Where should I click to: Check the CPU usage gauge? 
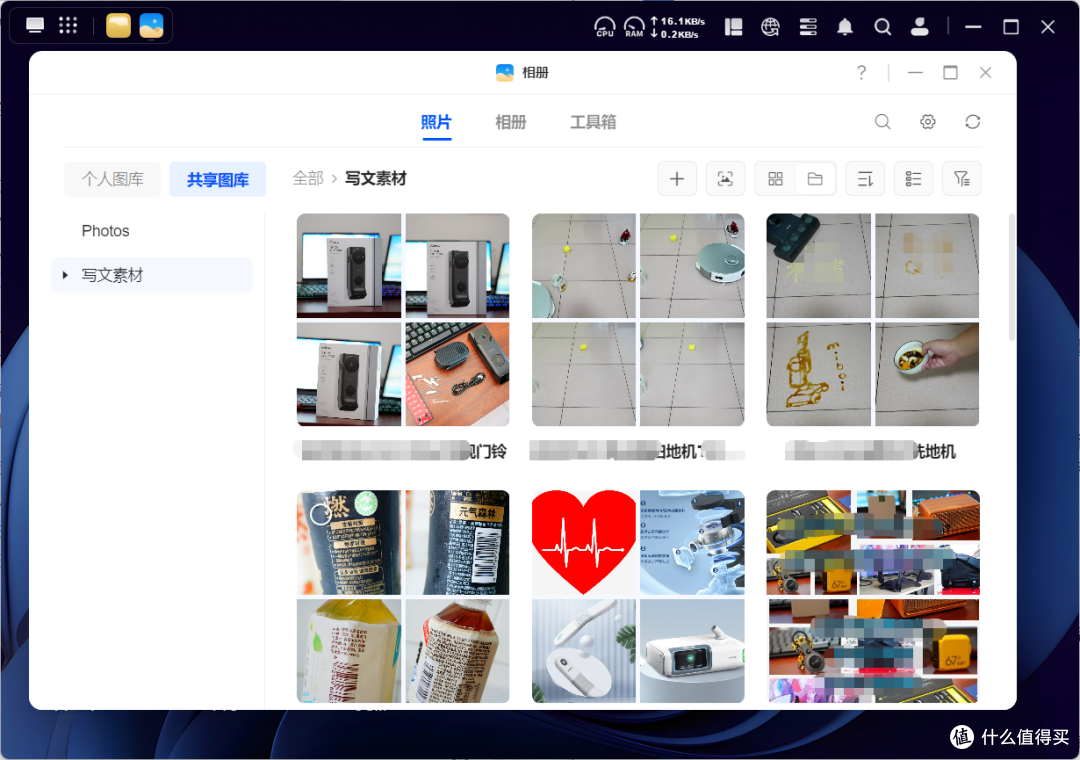tap(605, 27)
